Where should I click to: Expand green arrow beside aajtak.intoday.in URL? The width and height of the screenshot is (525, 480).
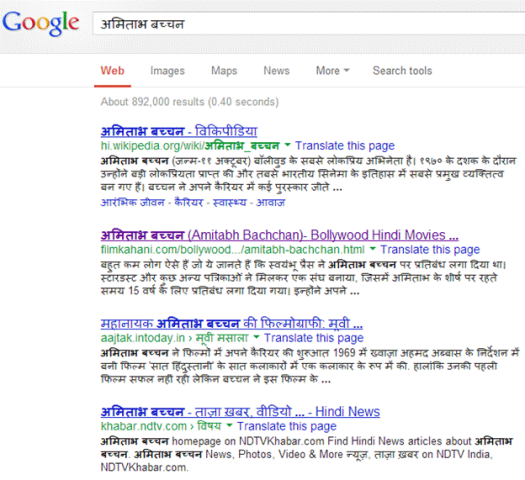(256, 337)
